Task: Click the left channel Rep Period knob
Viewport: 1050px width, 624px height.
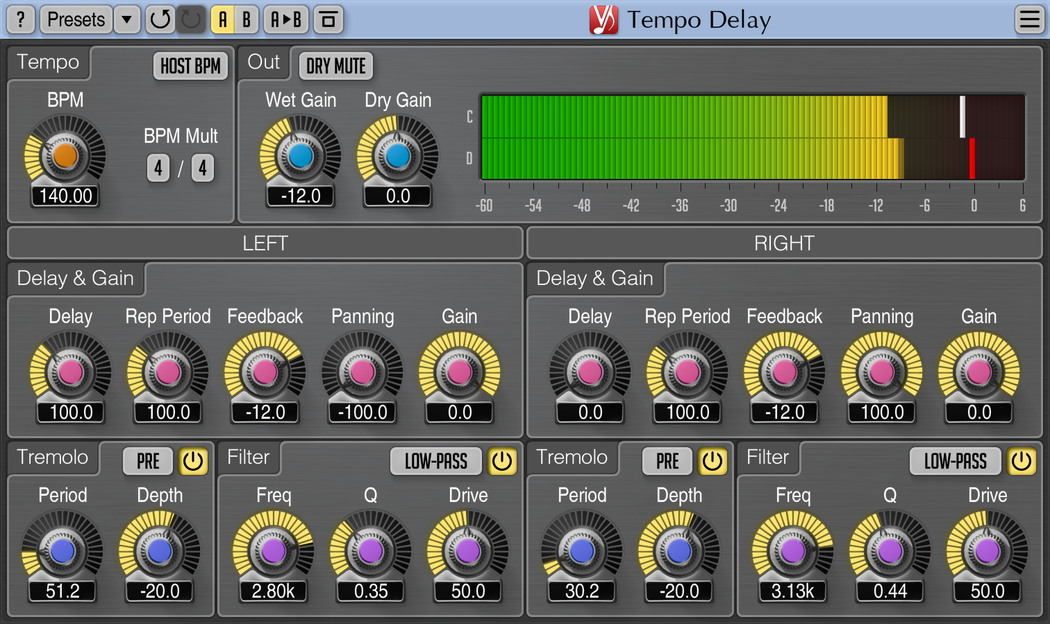Action: (x=168, y=372)
